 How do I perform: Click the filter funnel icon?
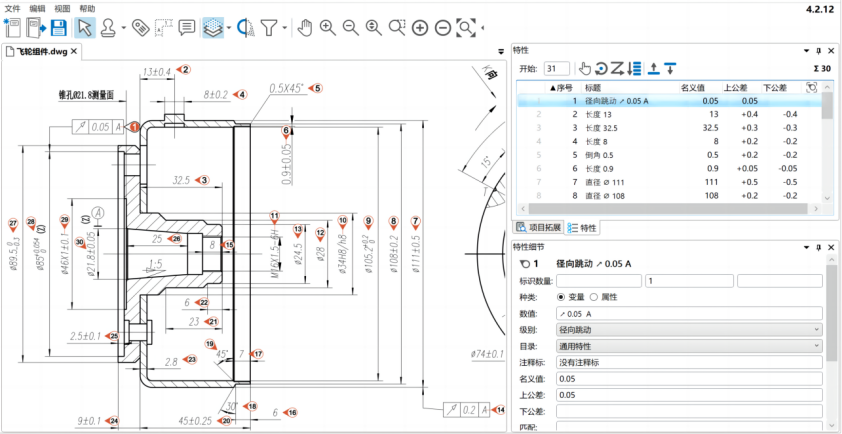(269, 28)
